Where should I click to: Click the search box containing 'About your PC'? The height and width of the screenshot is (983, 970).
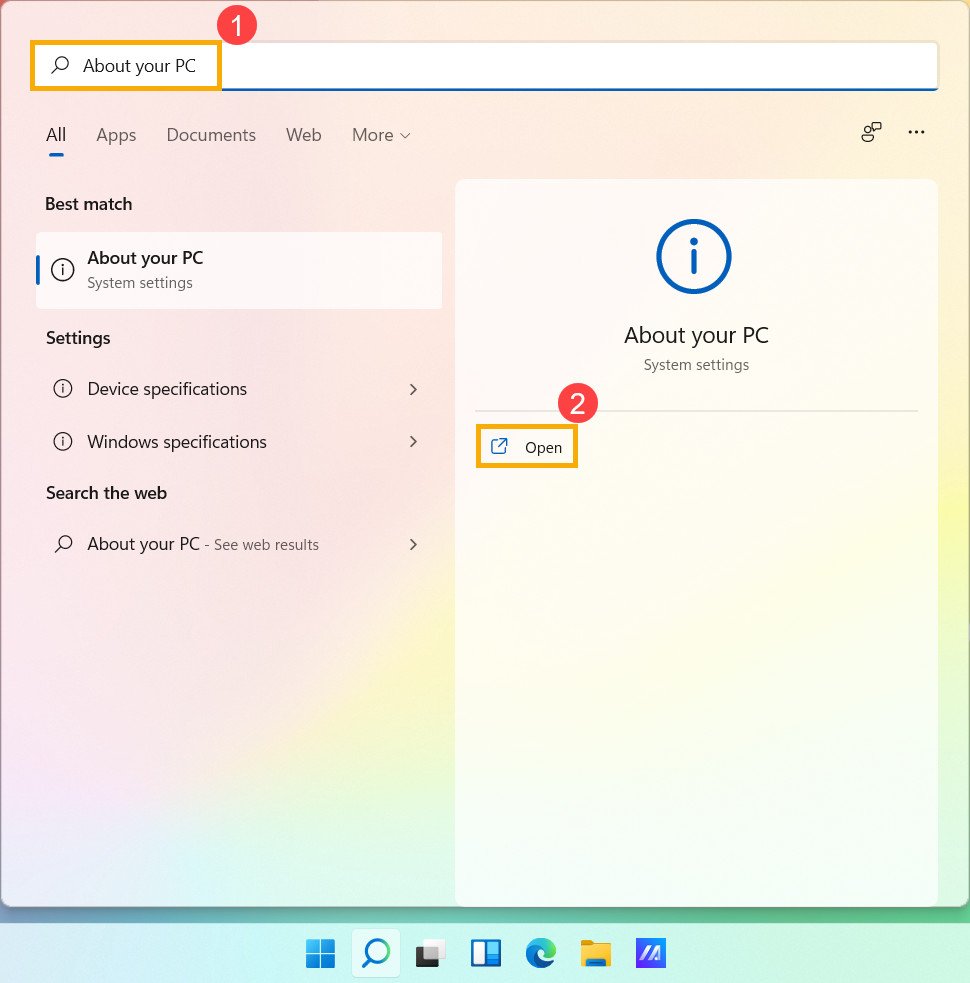(485, 66)
